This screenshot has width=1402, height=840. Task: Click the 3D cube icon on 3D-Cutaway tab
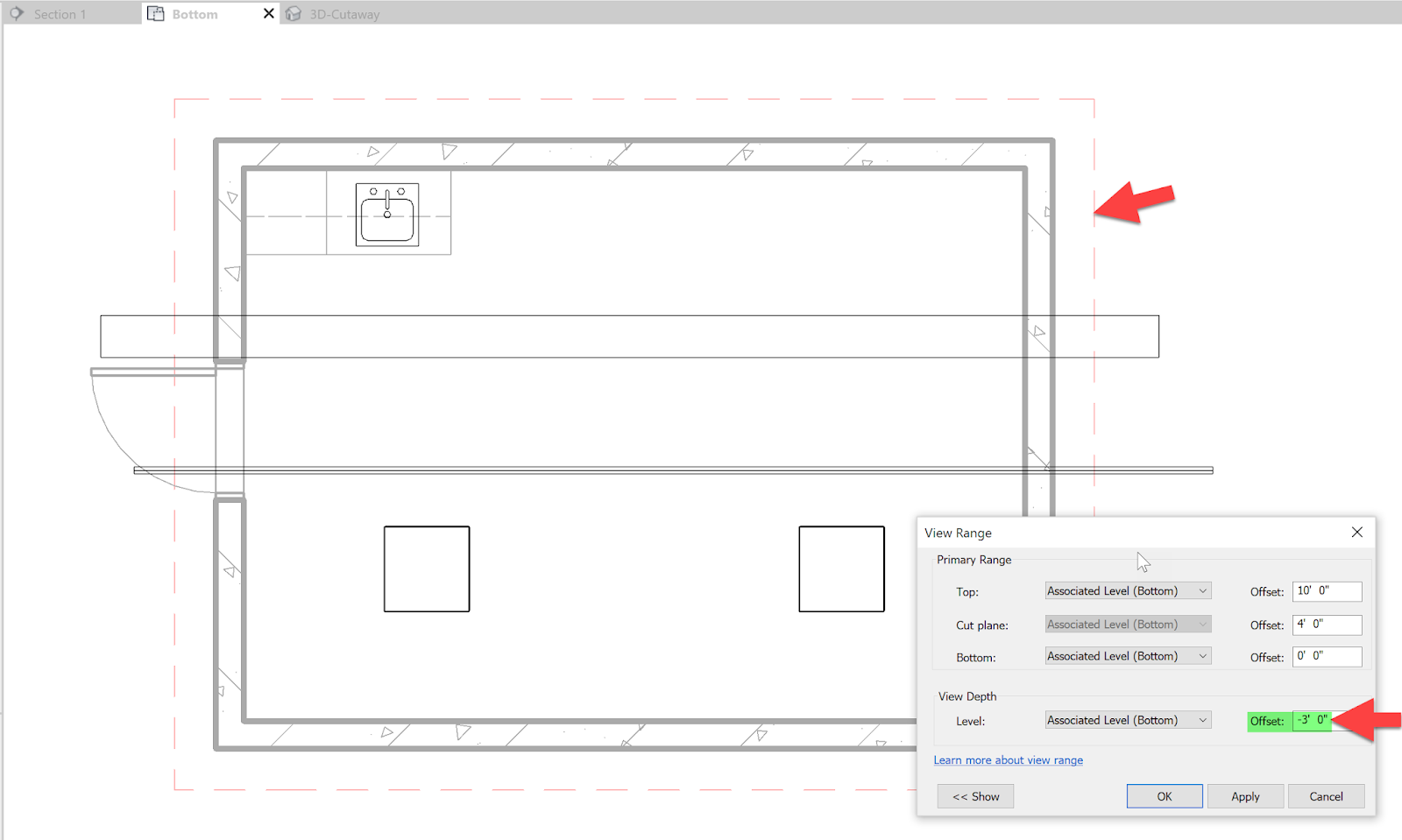point(293,13)
